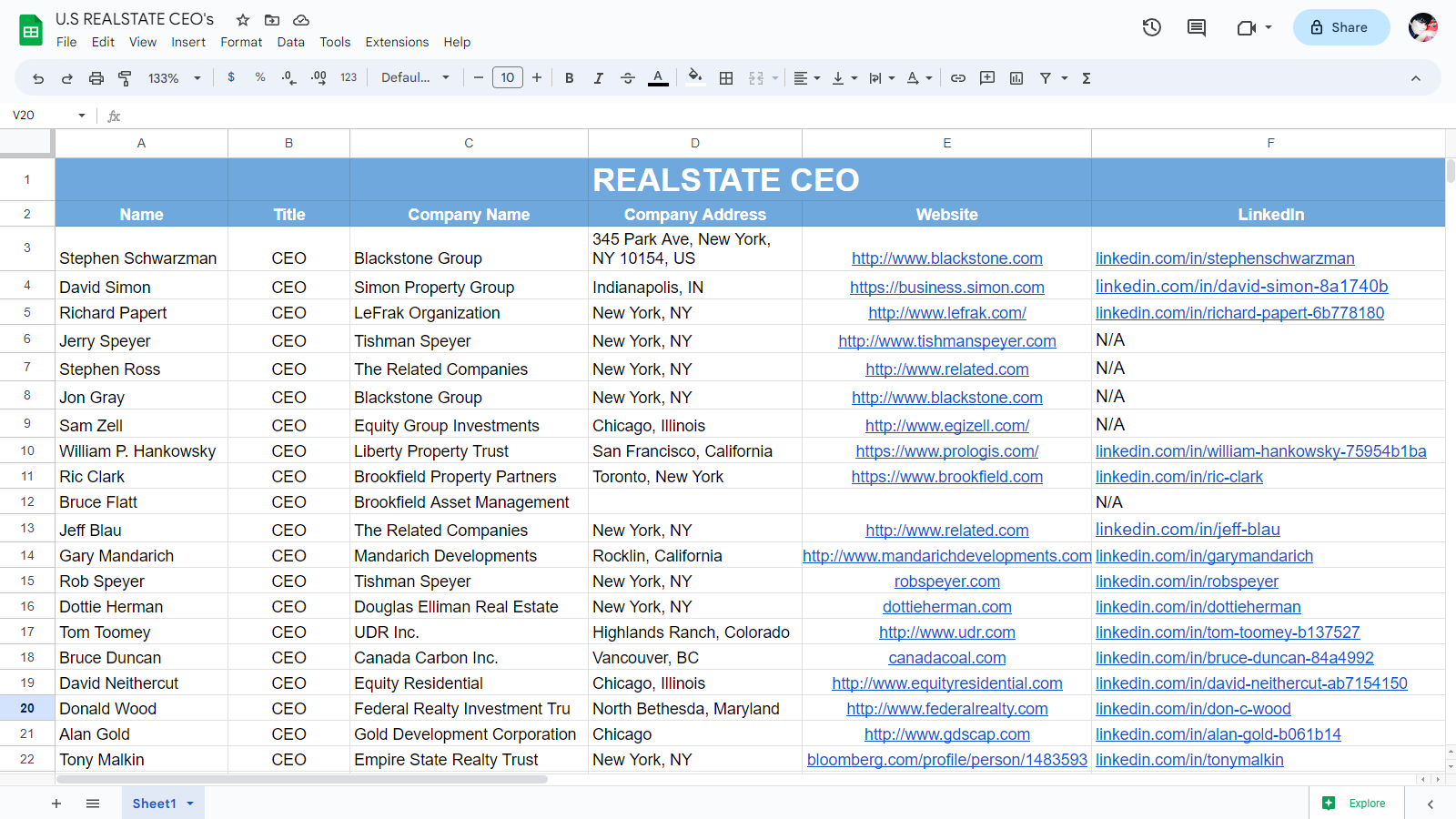Decrease font size with minus button

479,77
